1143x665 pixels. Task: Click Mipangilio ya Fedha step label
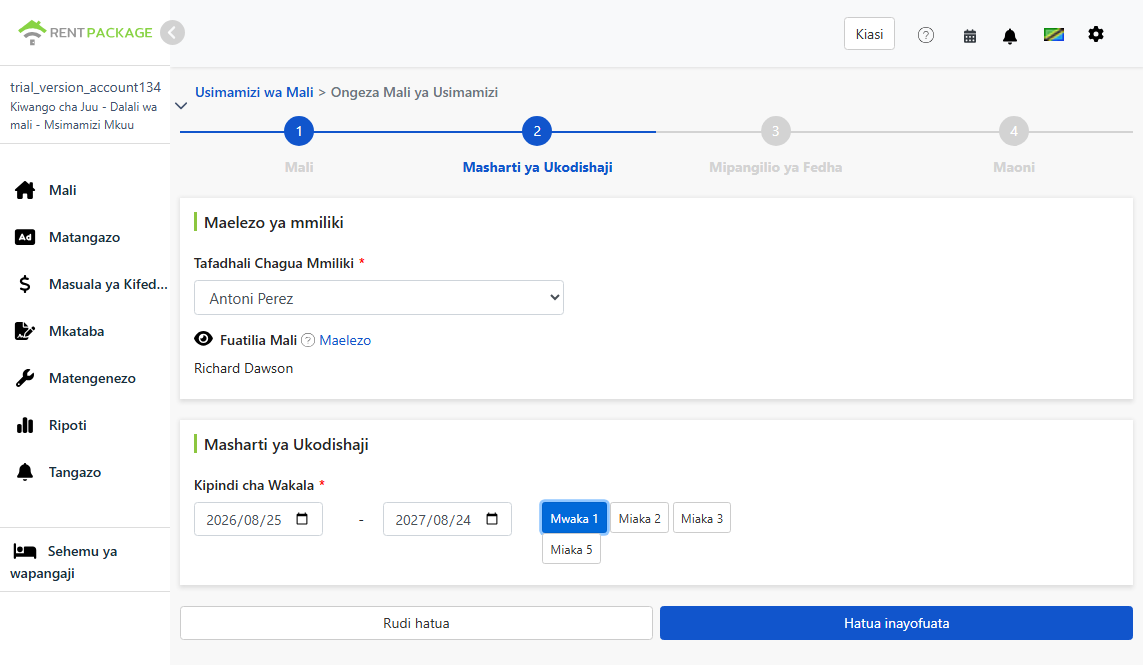click(x=776, y=168)
